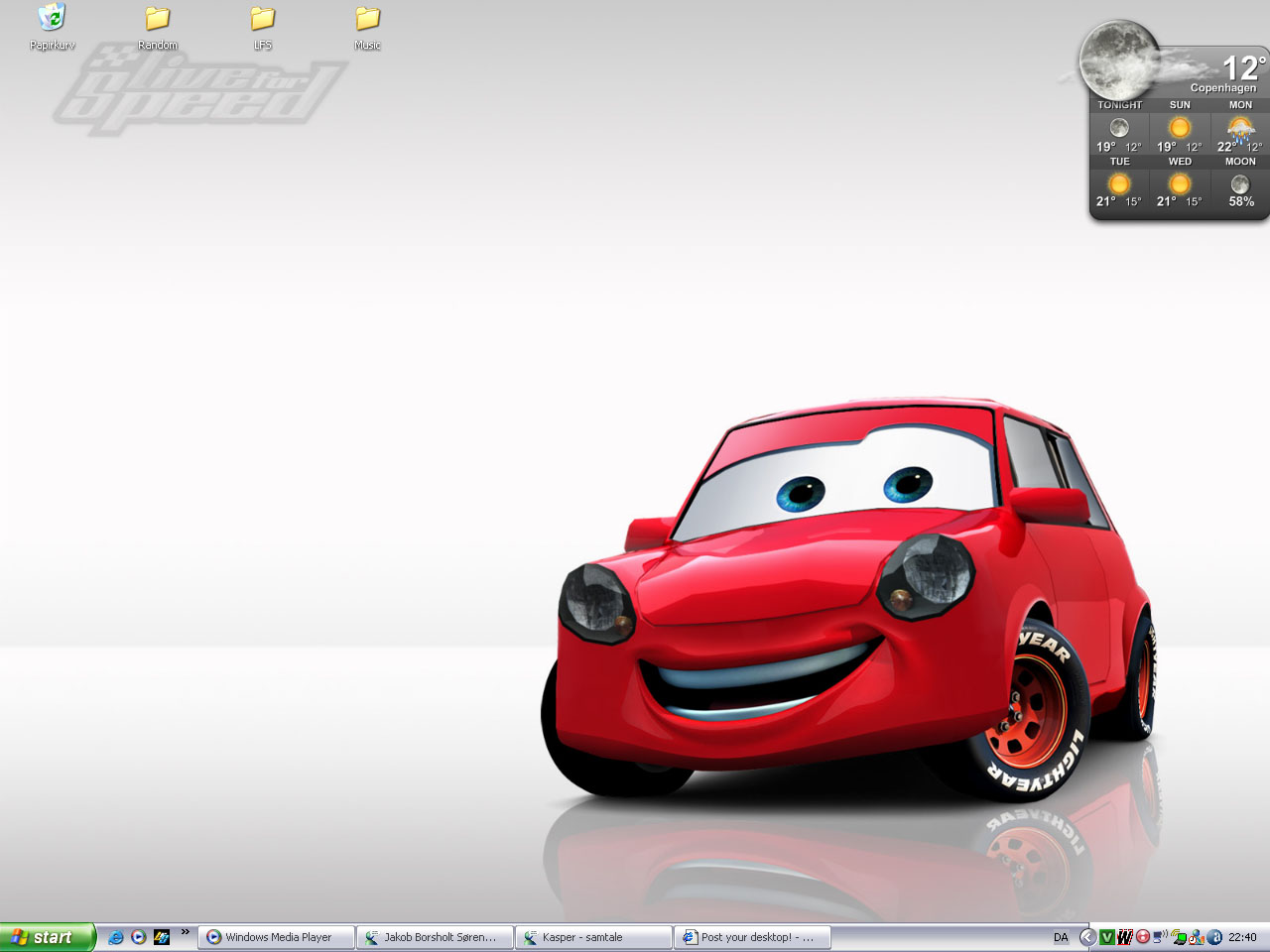This screenshot has height=952, width=1270.
Task: Expand hidden system tray icons arrow
Action: tap(1087, 937)
